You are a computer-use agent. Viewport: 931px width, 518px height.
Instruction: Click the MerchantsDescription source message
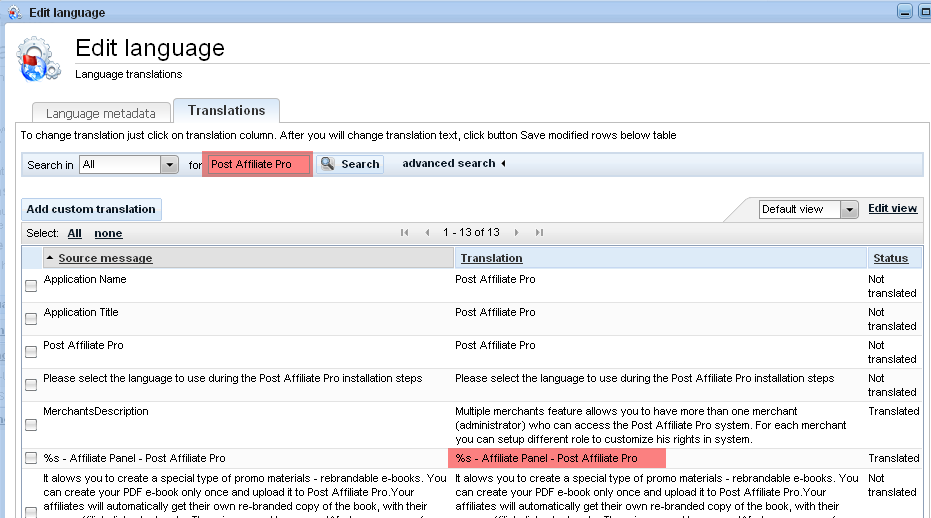pos(96,411)
